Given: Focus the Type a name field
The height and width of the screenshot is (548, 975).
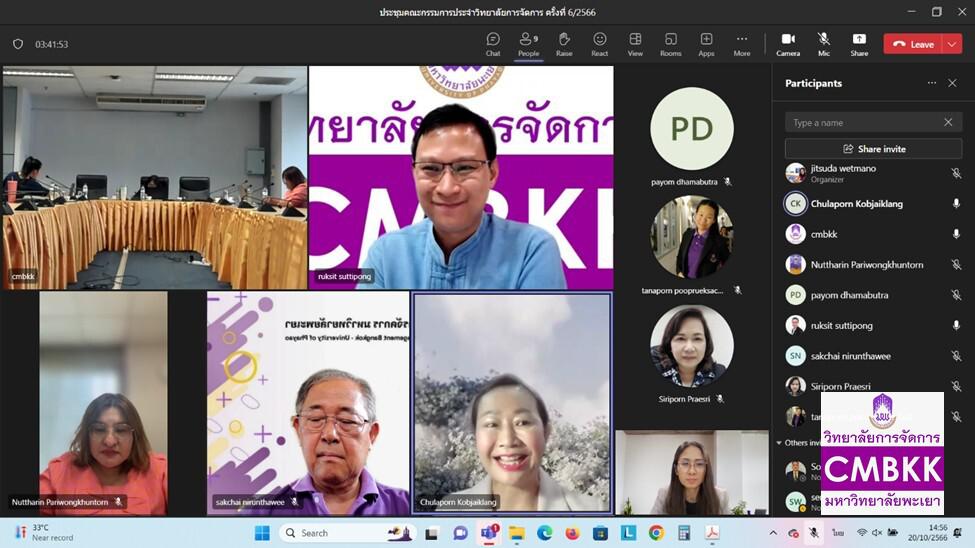Looking at the screenshot, I should pyautogui.click(x=873, y=123).
